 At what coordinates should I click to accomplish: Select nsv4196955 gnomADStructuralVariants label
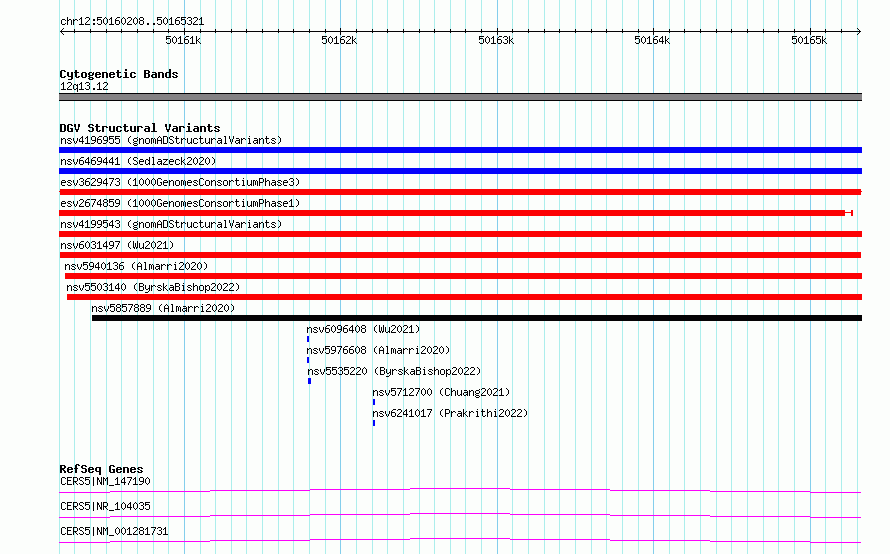click(x=171, y=140)
